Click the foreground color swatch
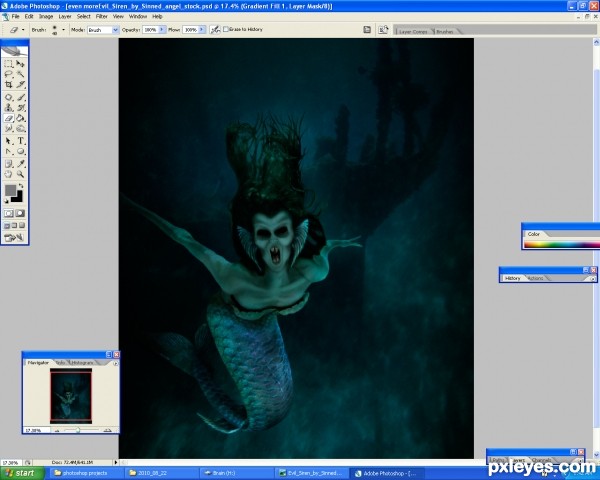 [10, 190]
